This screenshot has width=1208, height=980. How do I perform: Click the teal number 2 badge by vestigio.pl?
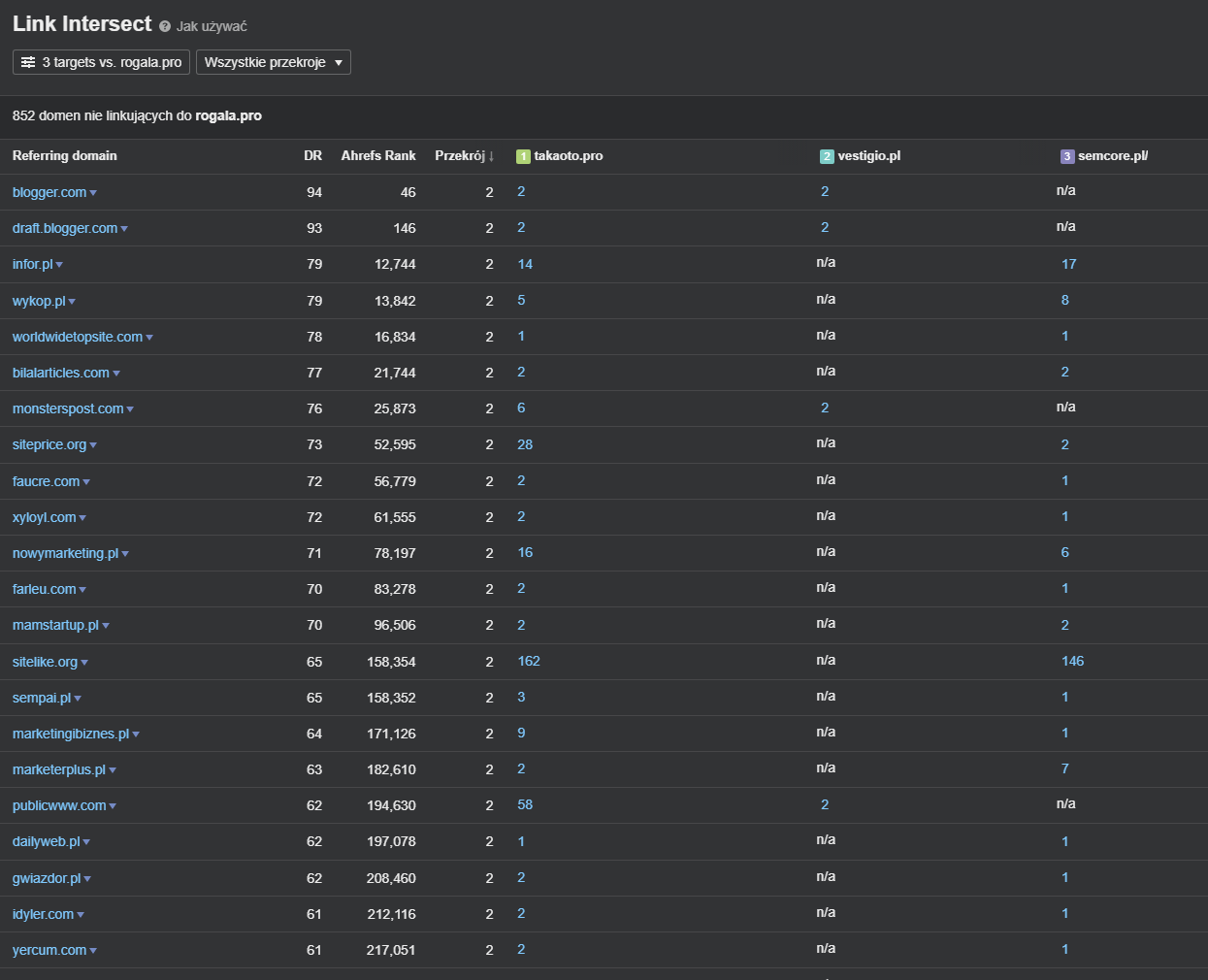coord(827,156)
